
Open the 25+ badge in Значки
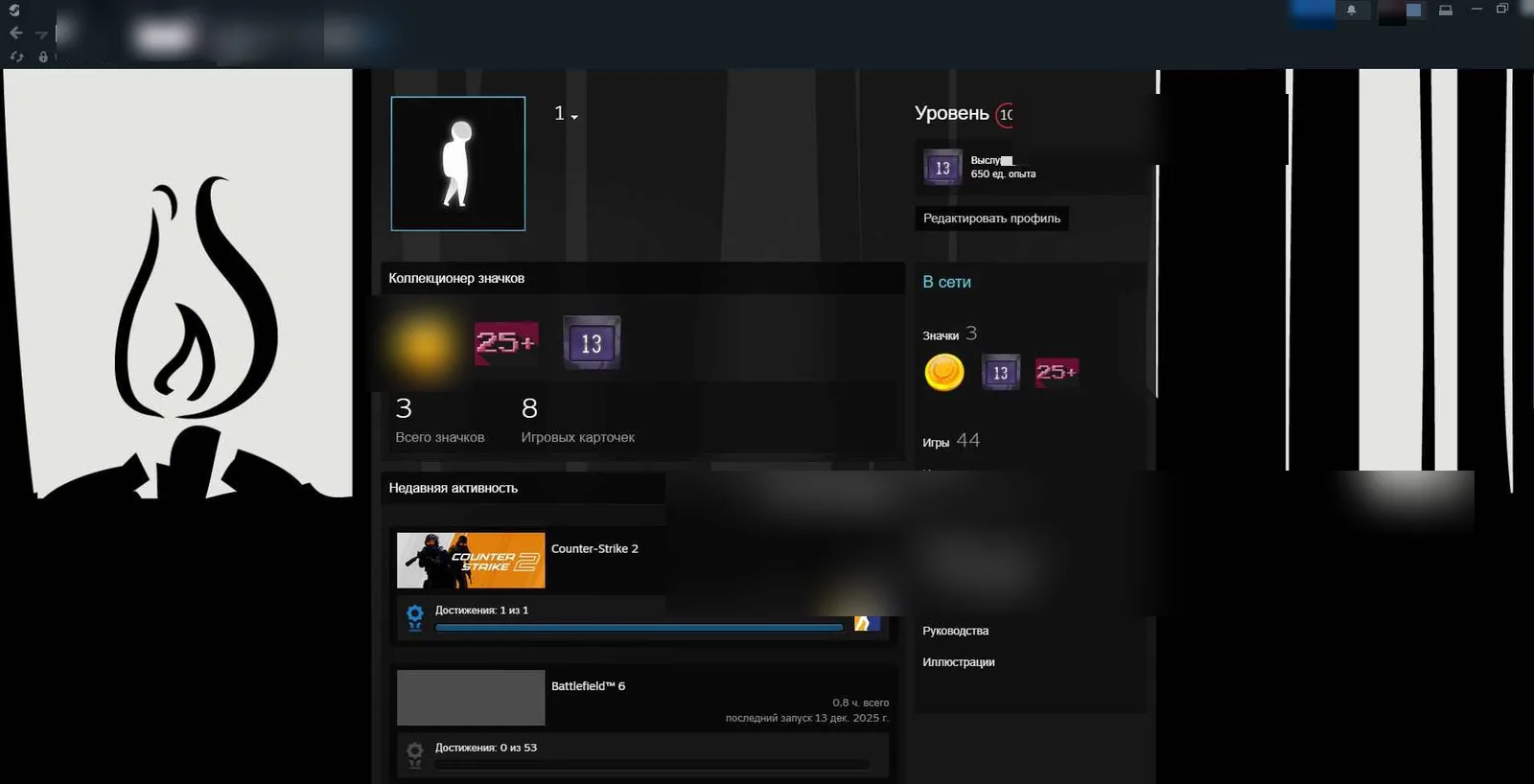1057,372
